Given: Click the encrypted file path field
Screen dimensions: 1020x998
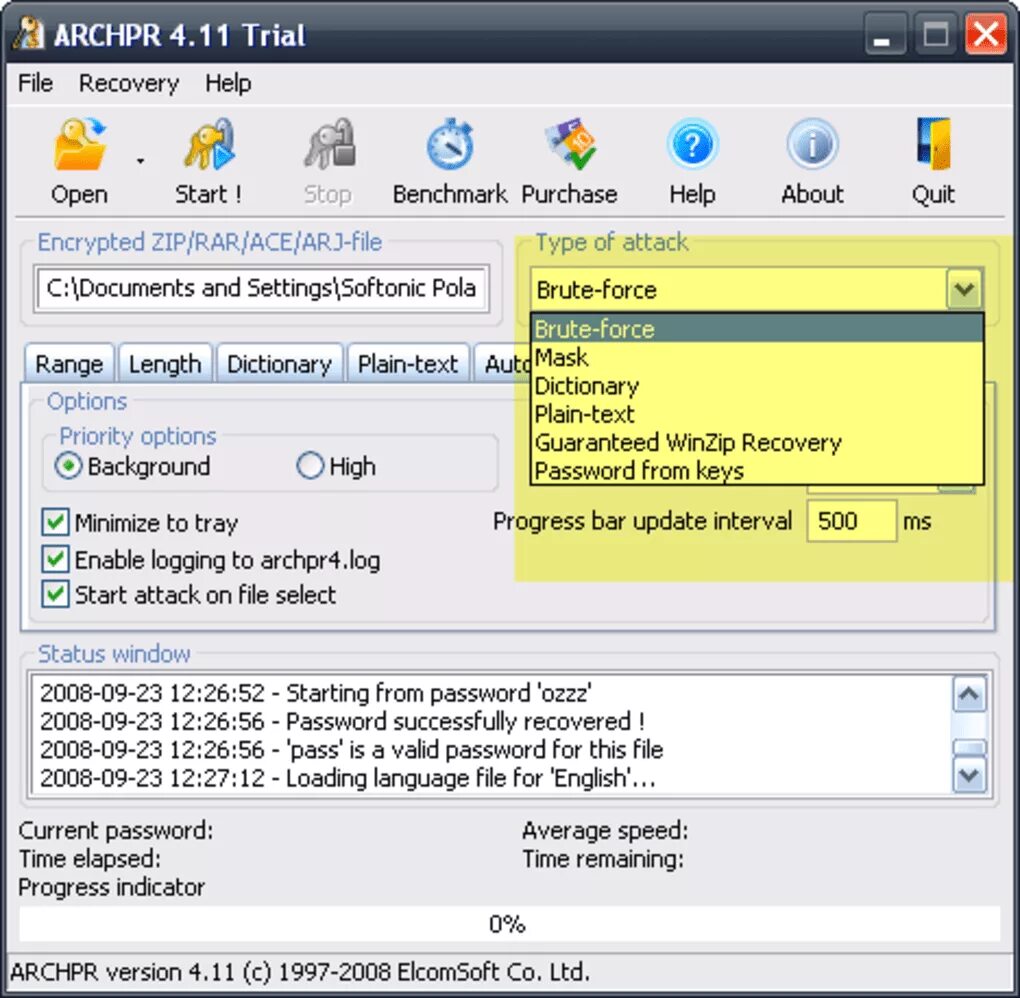Looking at the screenshot, I should click(x=262, y=288).
